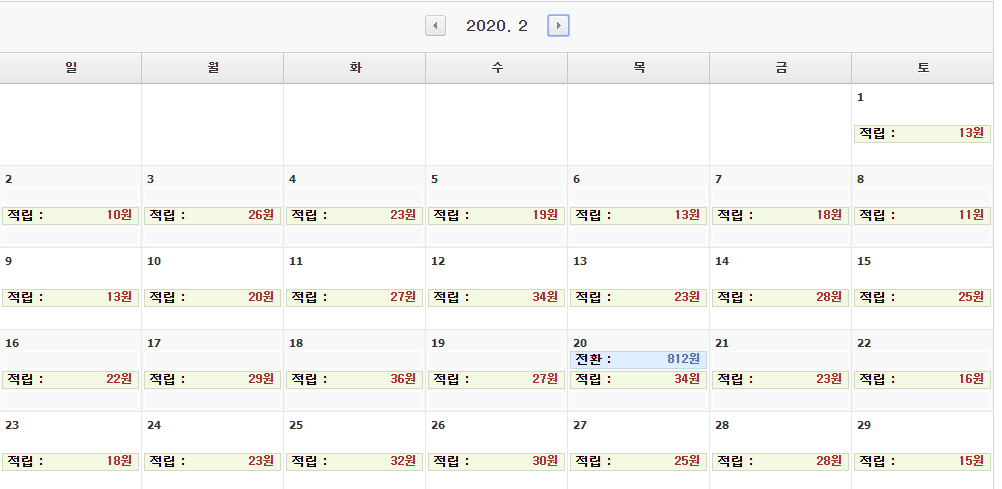
Task: Open the 적립 18원 entry on day 23
Action: [70, 461]
